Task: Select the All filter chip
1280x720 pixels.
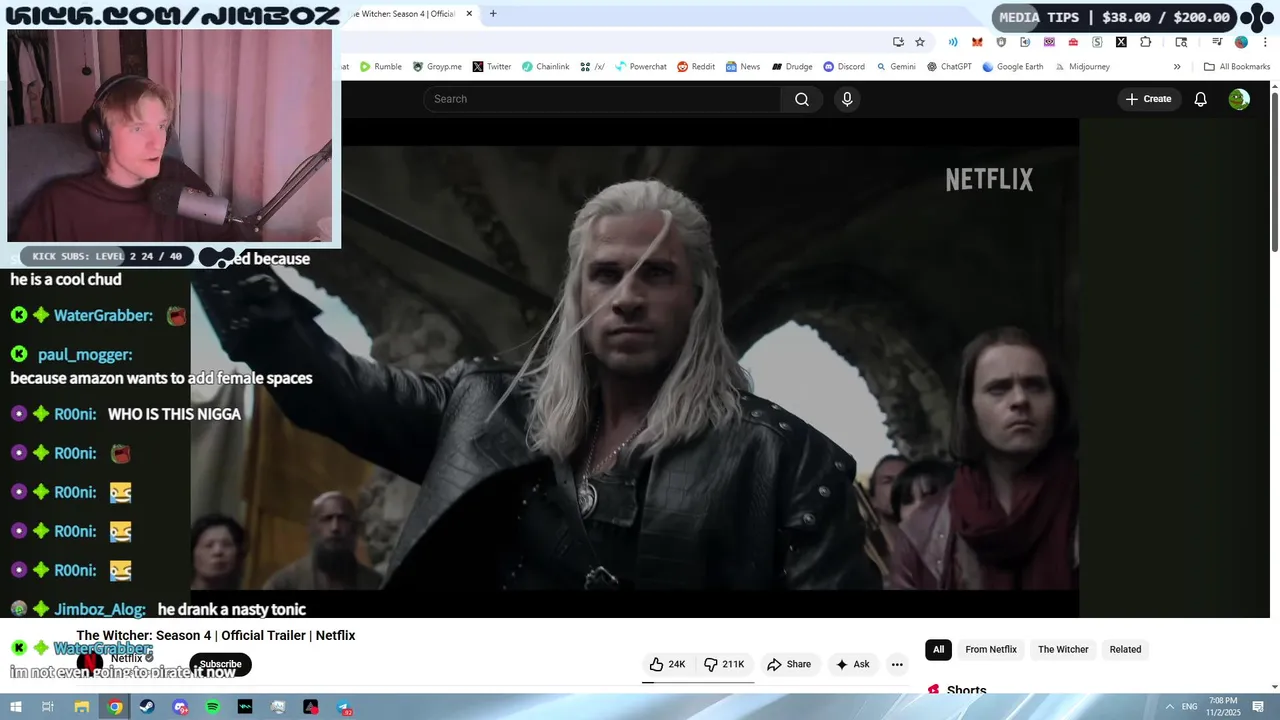Action: pyautogui.click(x=938, y=649)
